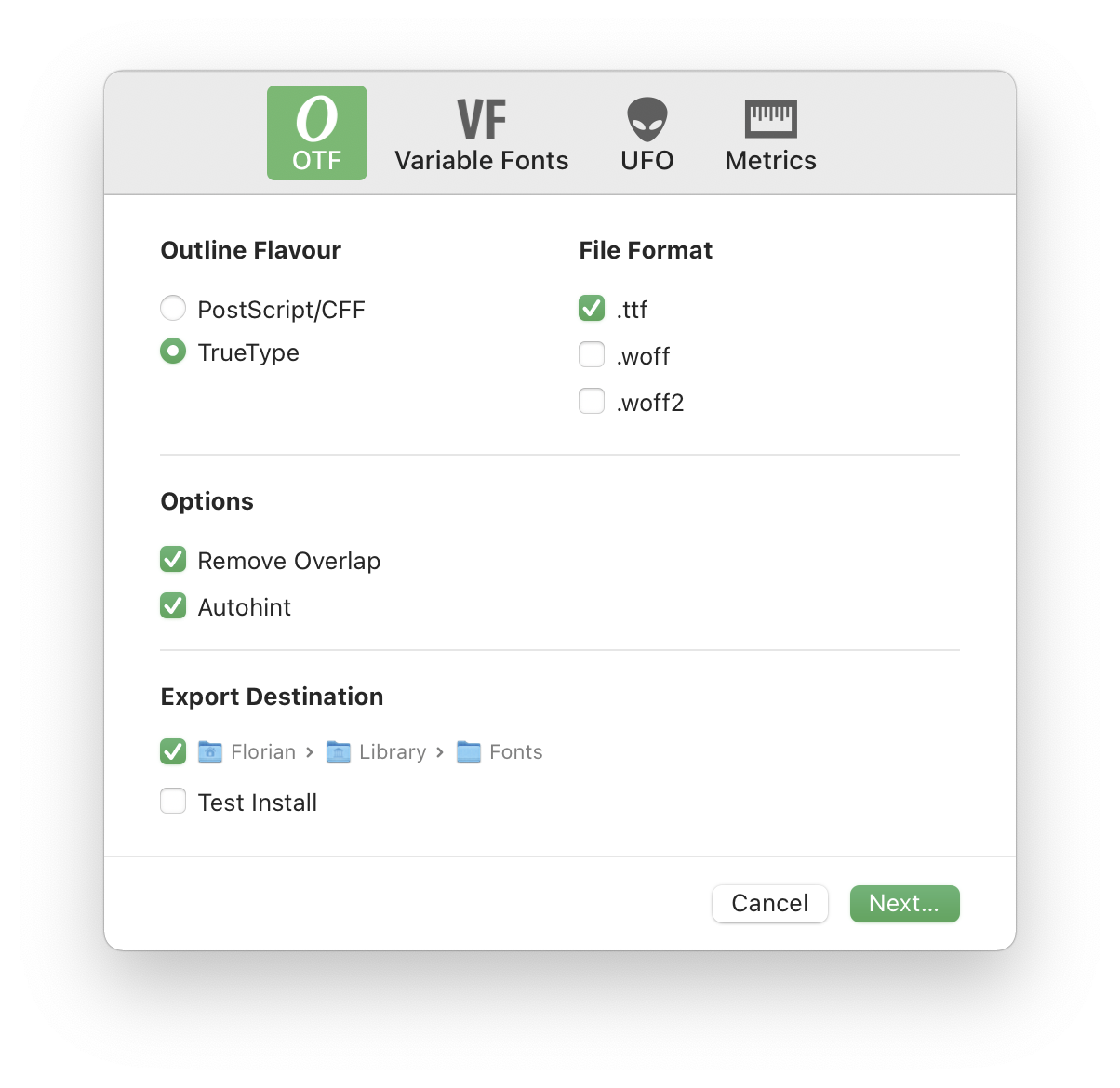Click the Library path label
This screenshot has height=1088, width=1120.
(x=393, y=751)
